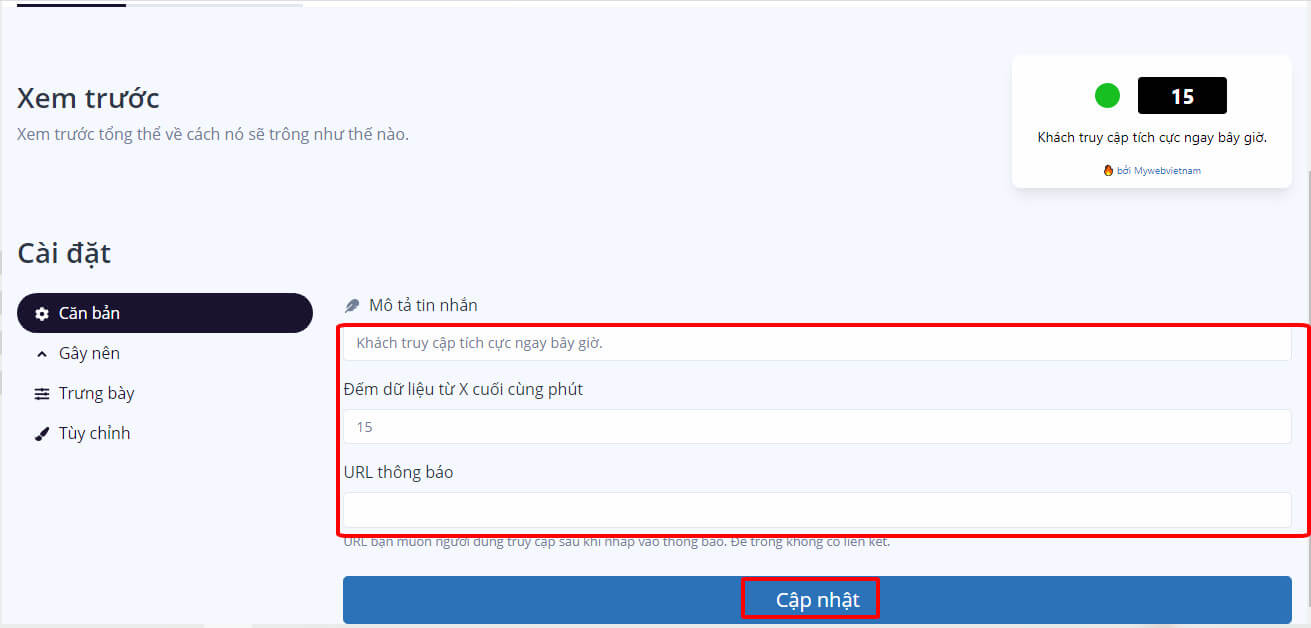Click the preview notification message text

click(1152, 138)
